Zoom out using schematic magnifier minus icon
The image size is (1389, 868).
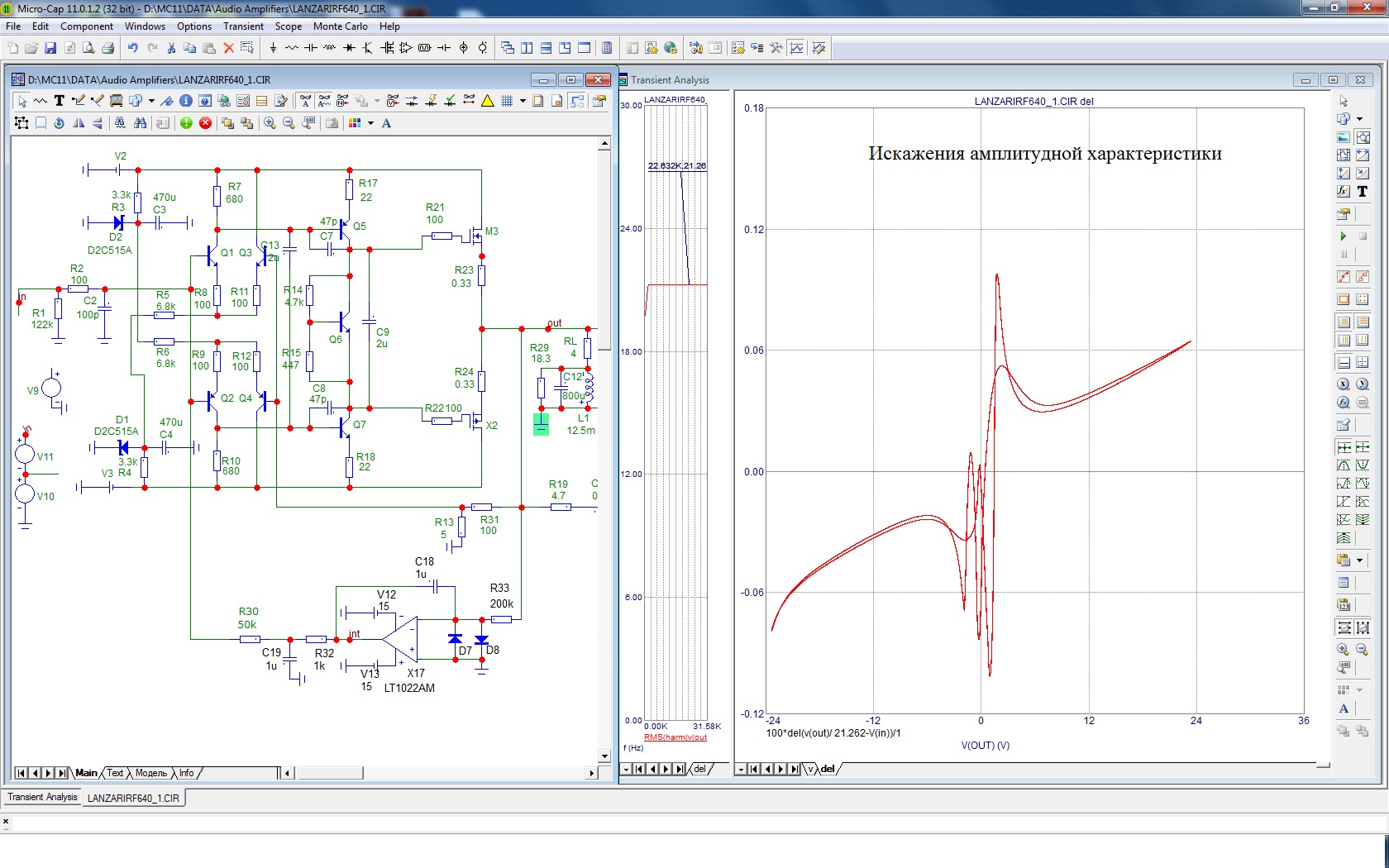[289, 123]
